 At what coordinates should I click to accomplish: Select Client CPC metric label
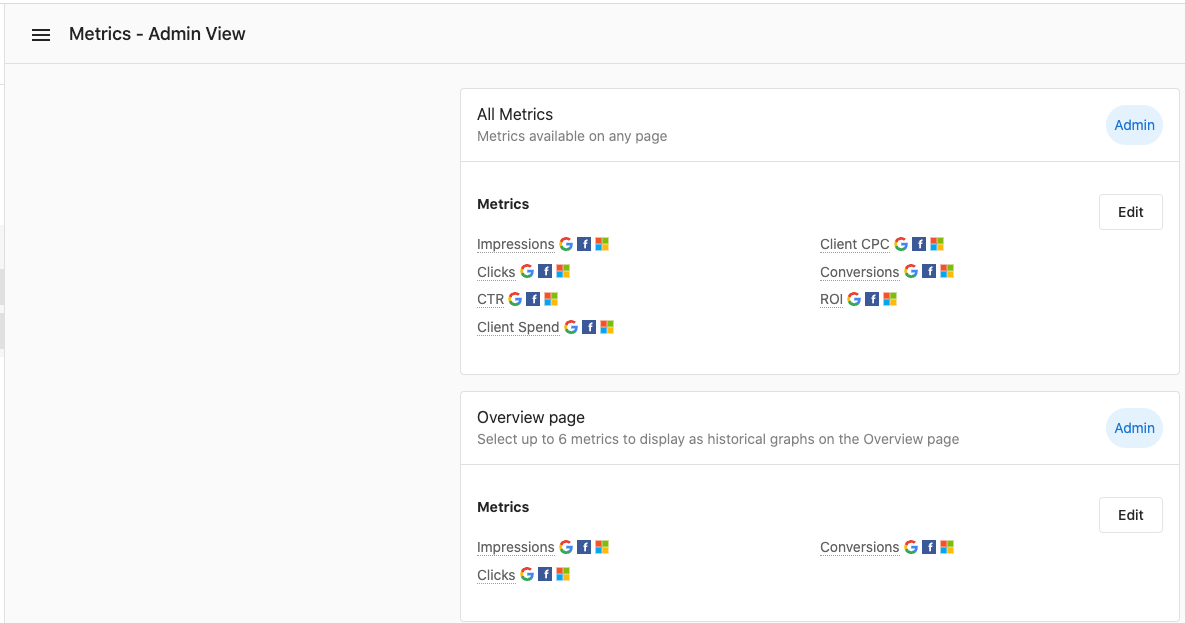coord(854,244)
